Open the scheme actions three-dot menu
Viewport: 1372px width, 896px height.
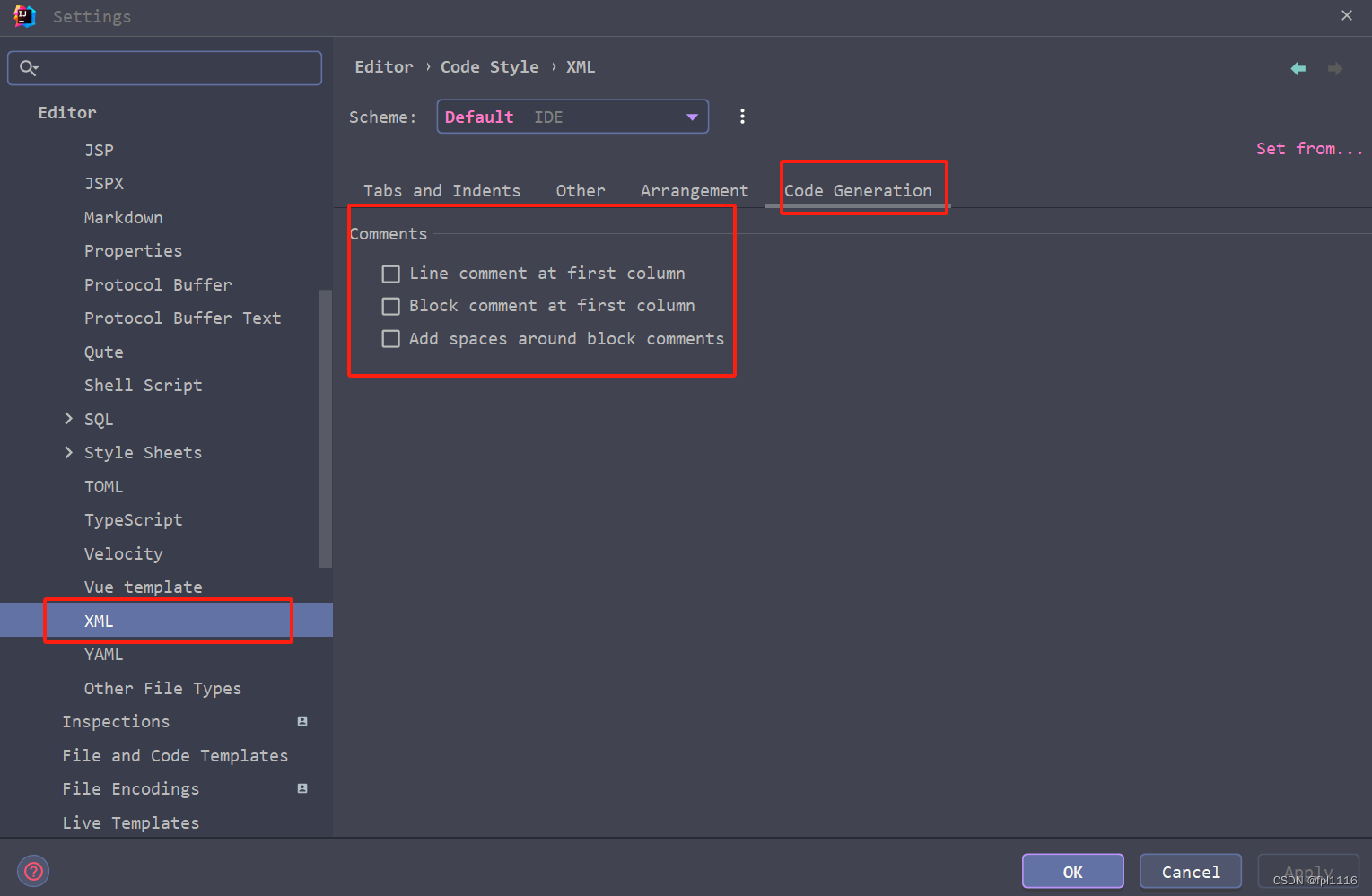click(x=742, y=117)
